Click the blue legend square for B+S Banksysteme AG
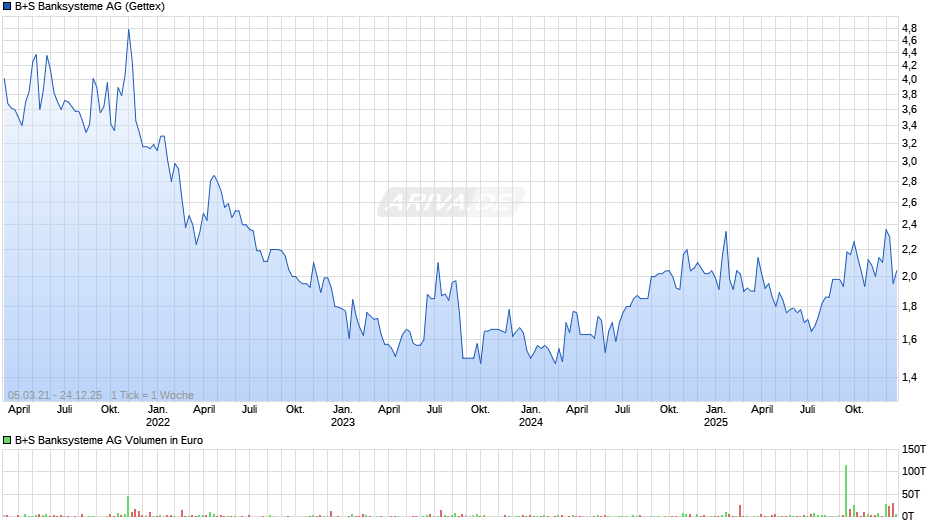Screen dimensions: 940x526 point(7,7)
